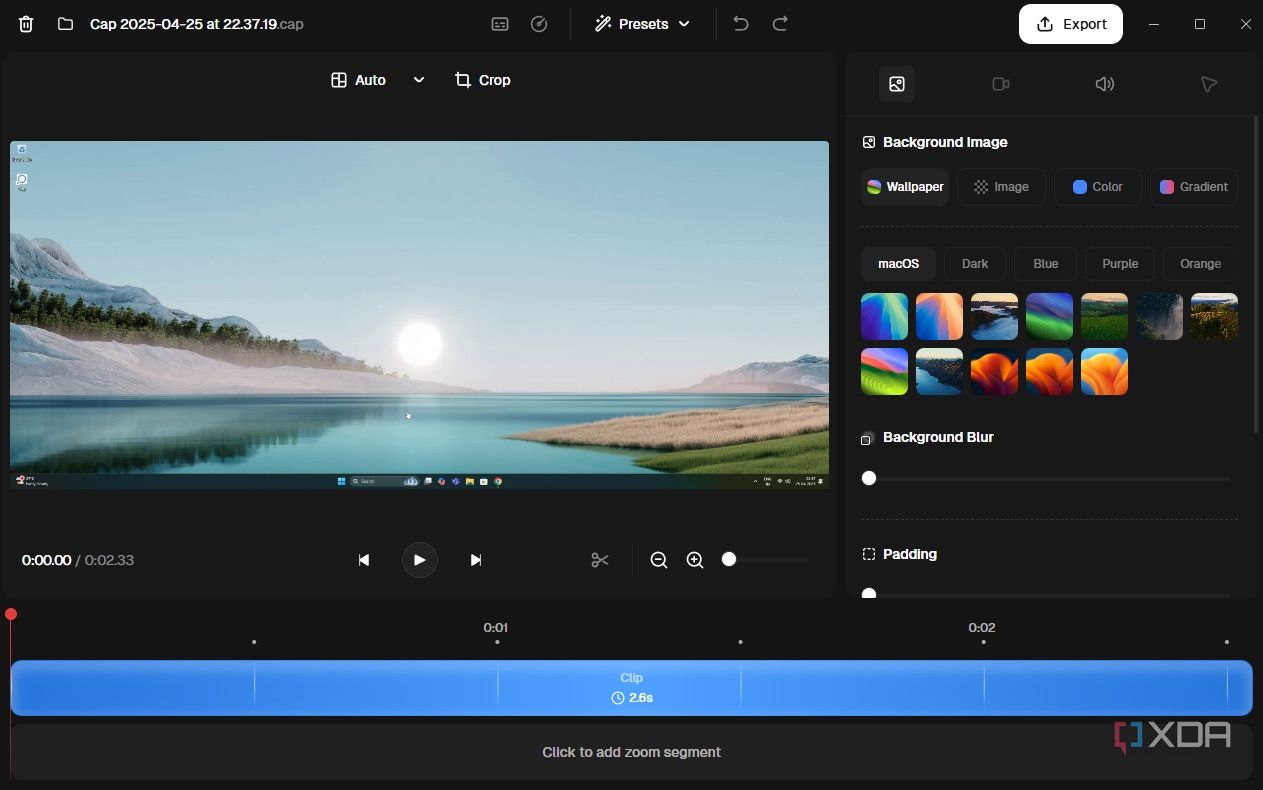Select Color background type
This screenshot has width=1263, height=790.
(1097, 187)
